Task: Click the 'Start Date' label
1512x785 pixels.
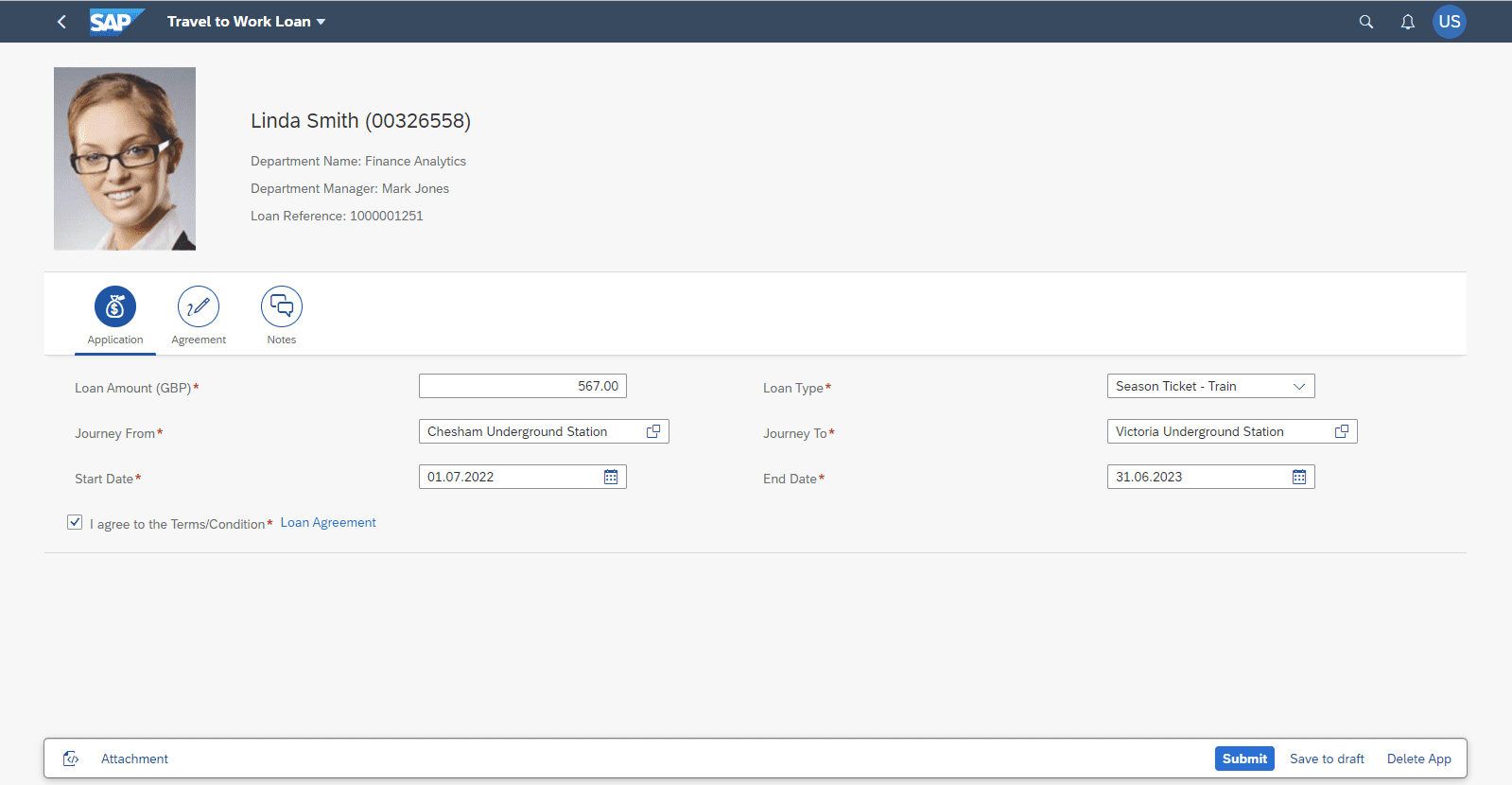Action: point(104,479)
